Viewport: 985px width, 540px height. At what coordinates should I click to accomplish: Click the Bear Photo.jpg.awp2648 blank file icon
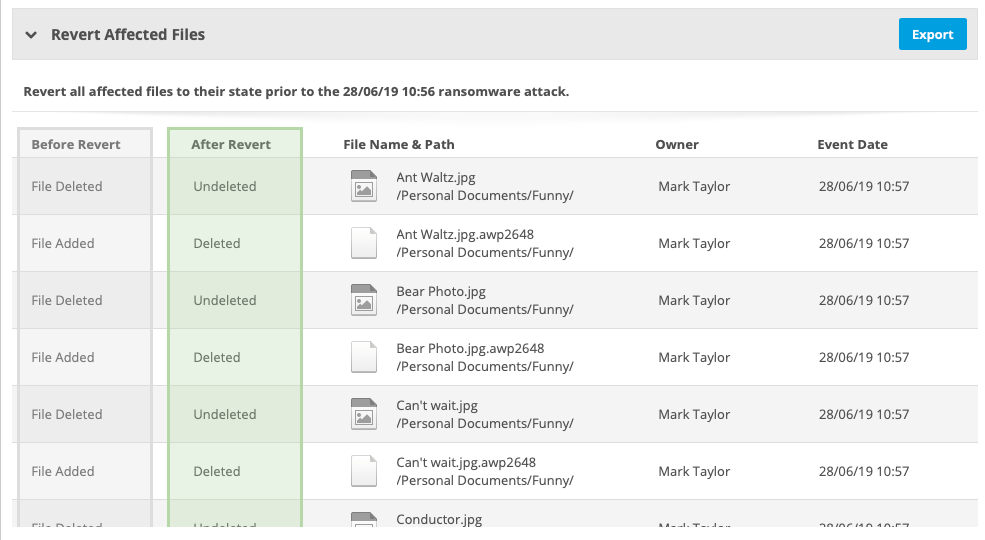[363, 357]
